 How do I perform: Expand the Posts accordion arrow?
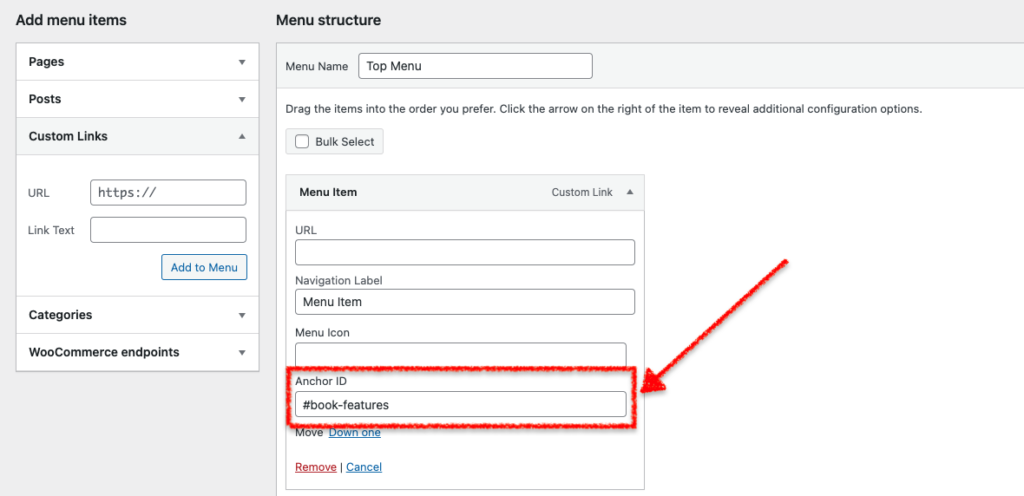241,100
